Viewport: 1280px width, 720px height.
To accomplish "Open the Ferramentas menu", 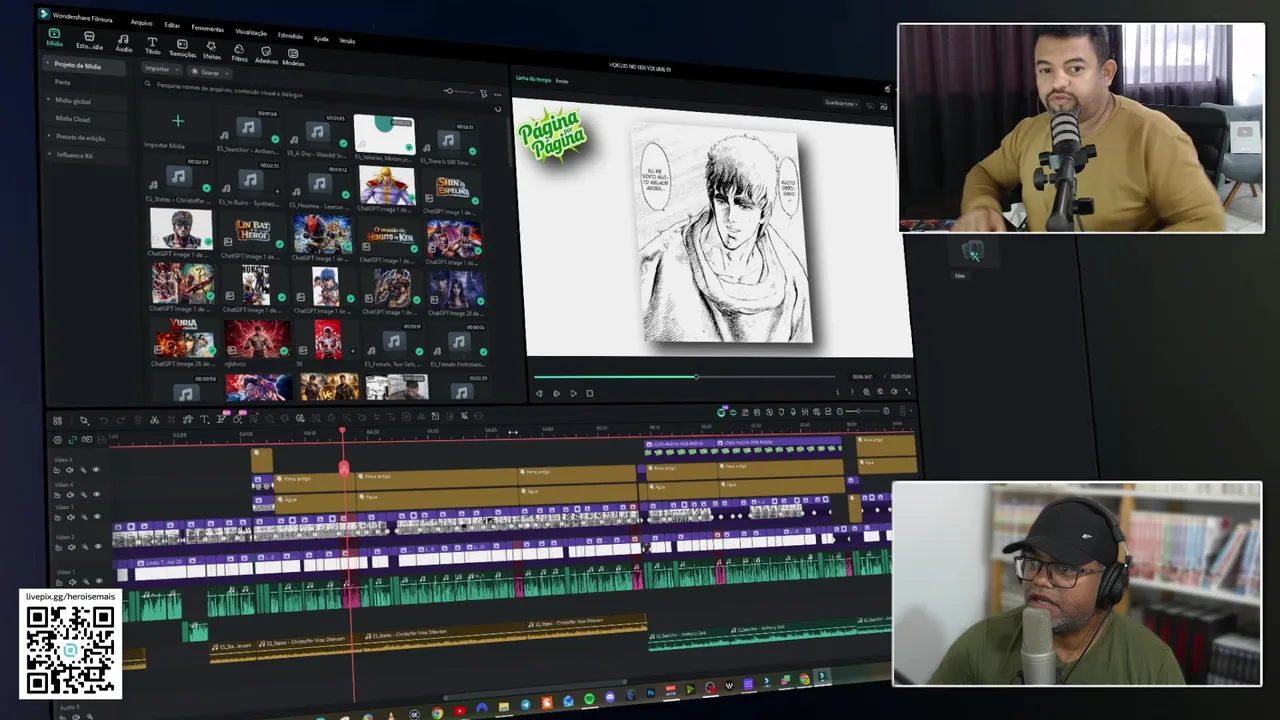I will [x=208, y=28].
